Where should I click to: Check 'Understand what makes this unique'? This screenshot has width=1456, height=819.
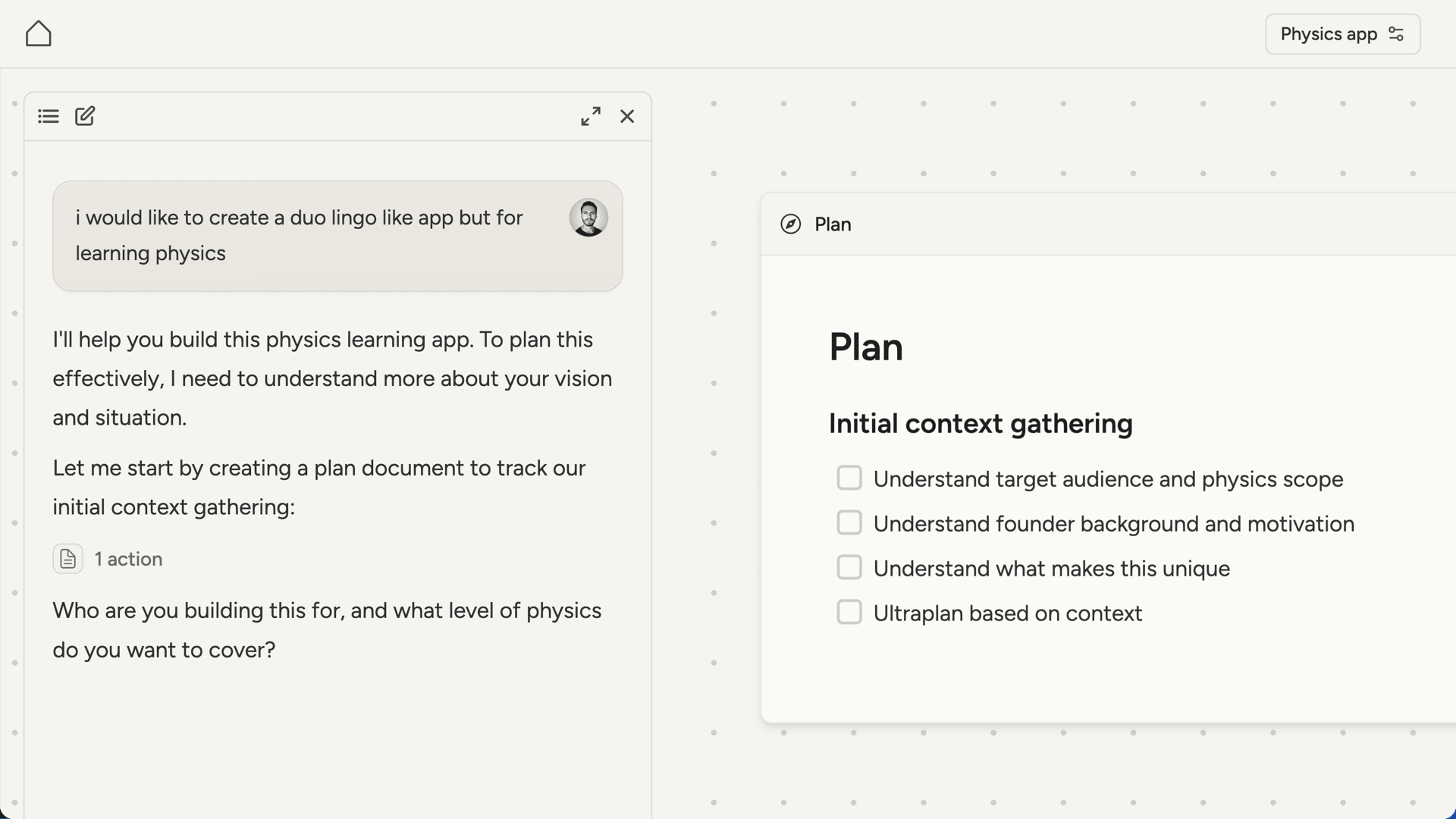pyautogui.click(x=849, y=567)
